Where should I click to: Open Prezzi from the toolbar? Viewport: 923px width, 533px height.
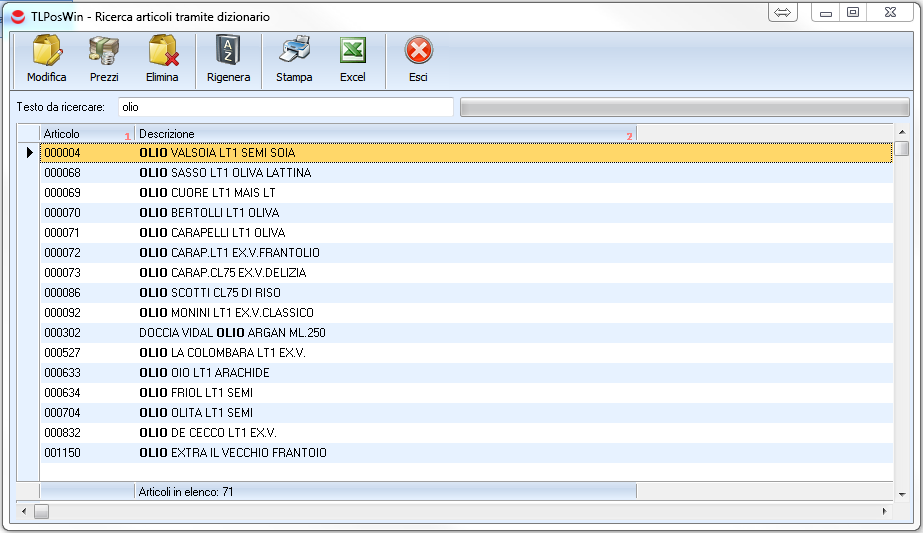[x=104, y=52]
